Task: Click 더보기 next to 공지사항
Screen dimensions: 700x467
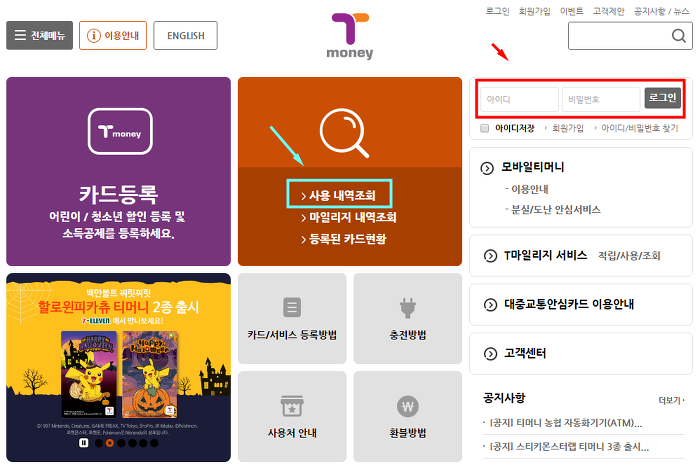Action: click(671, 400)
